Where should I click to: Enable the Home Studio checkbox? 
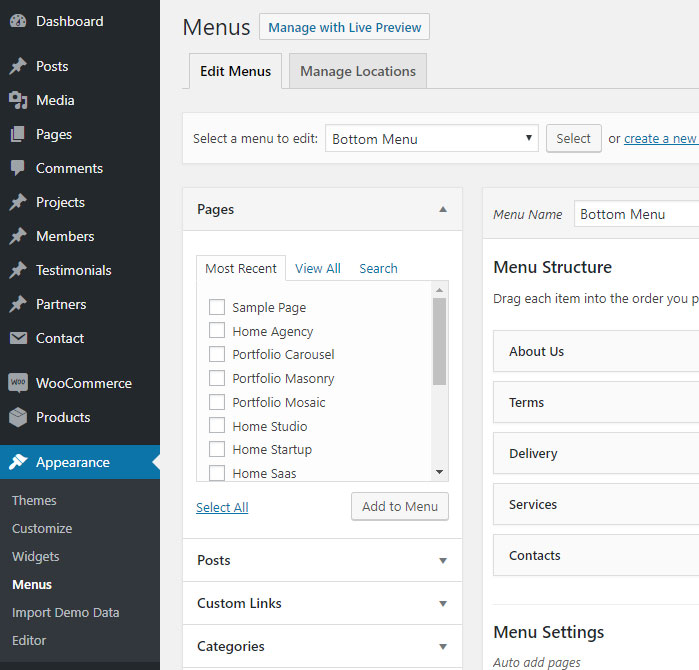[x=216, y=426]
